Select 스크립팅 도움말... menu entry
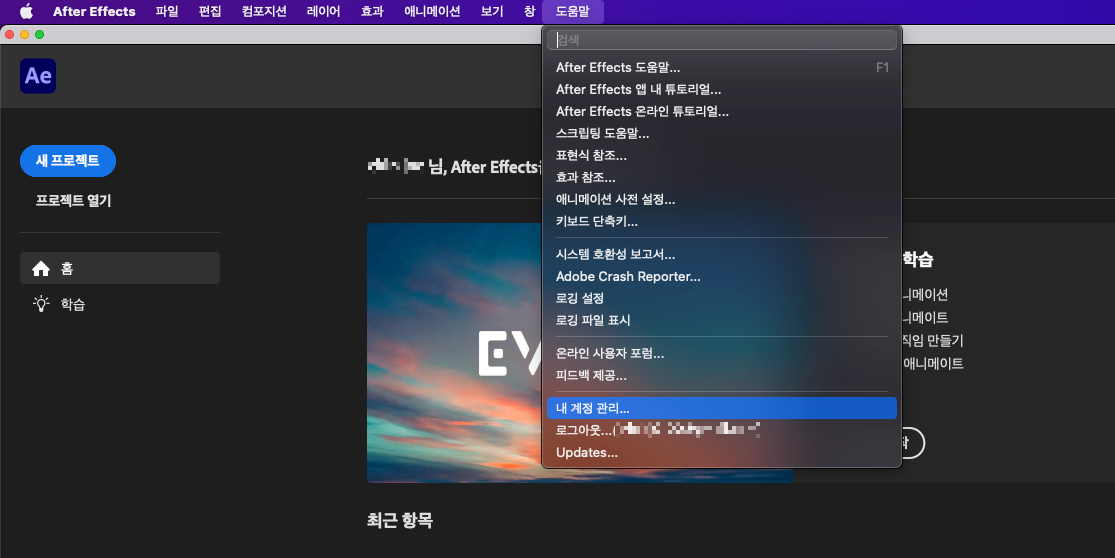 click(722, 134)
